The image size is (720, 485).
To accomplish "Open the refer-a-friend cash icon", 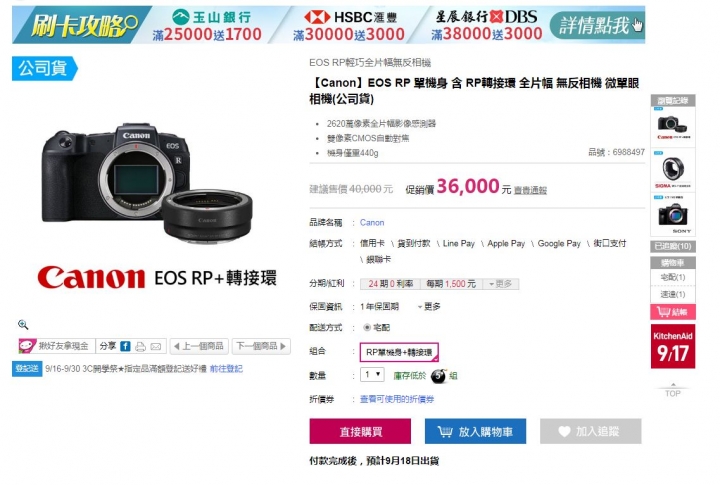I will point(27,346).
